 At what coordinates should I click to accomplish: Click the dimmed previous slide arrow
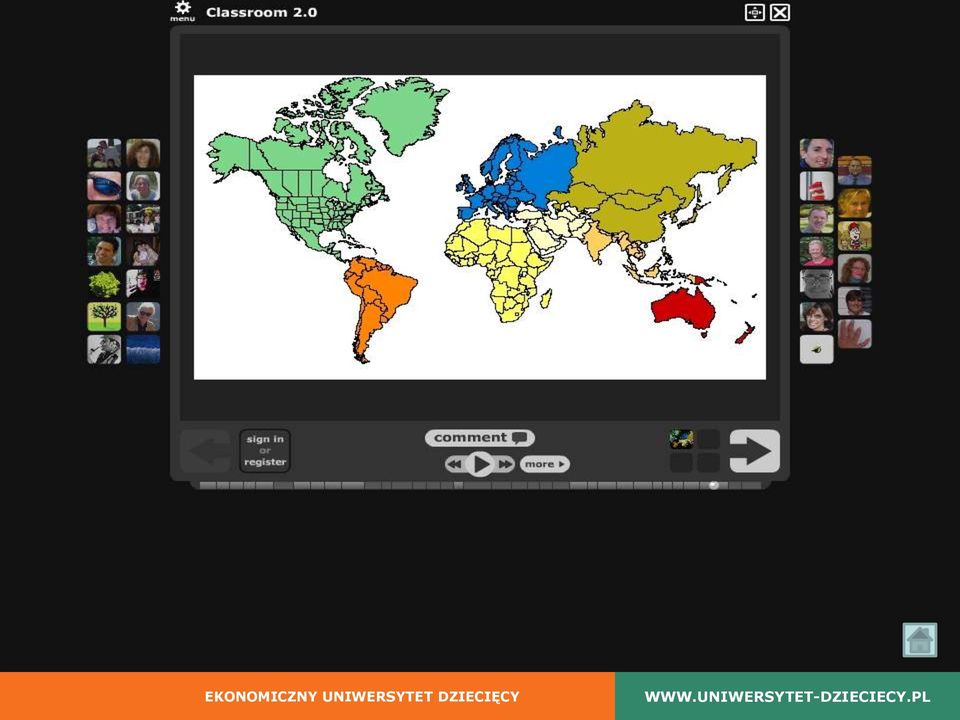206,451
